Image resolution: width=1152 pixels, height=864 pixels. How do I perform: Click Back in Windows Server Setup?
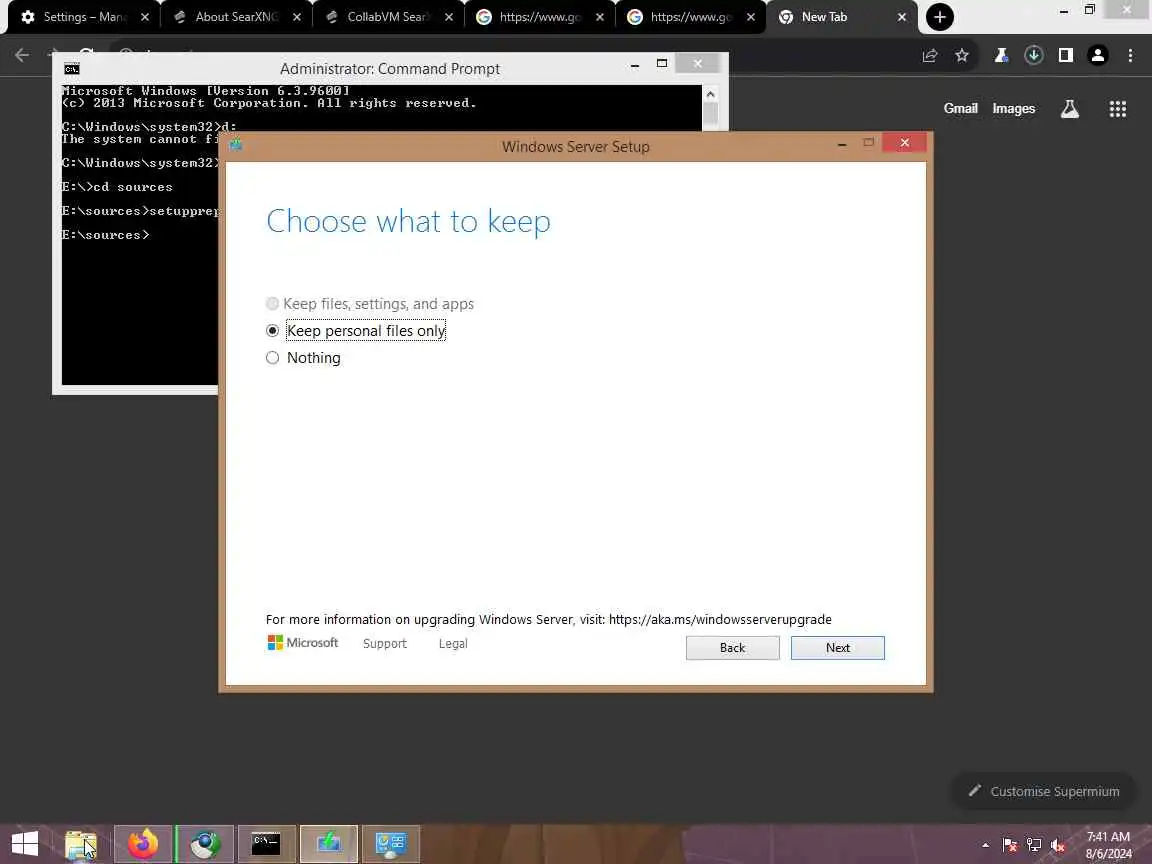tap(732, 647)
